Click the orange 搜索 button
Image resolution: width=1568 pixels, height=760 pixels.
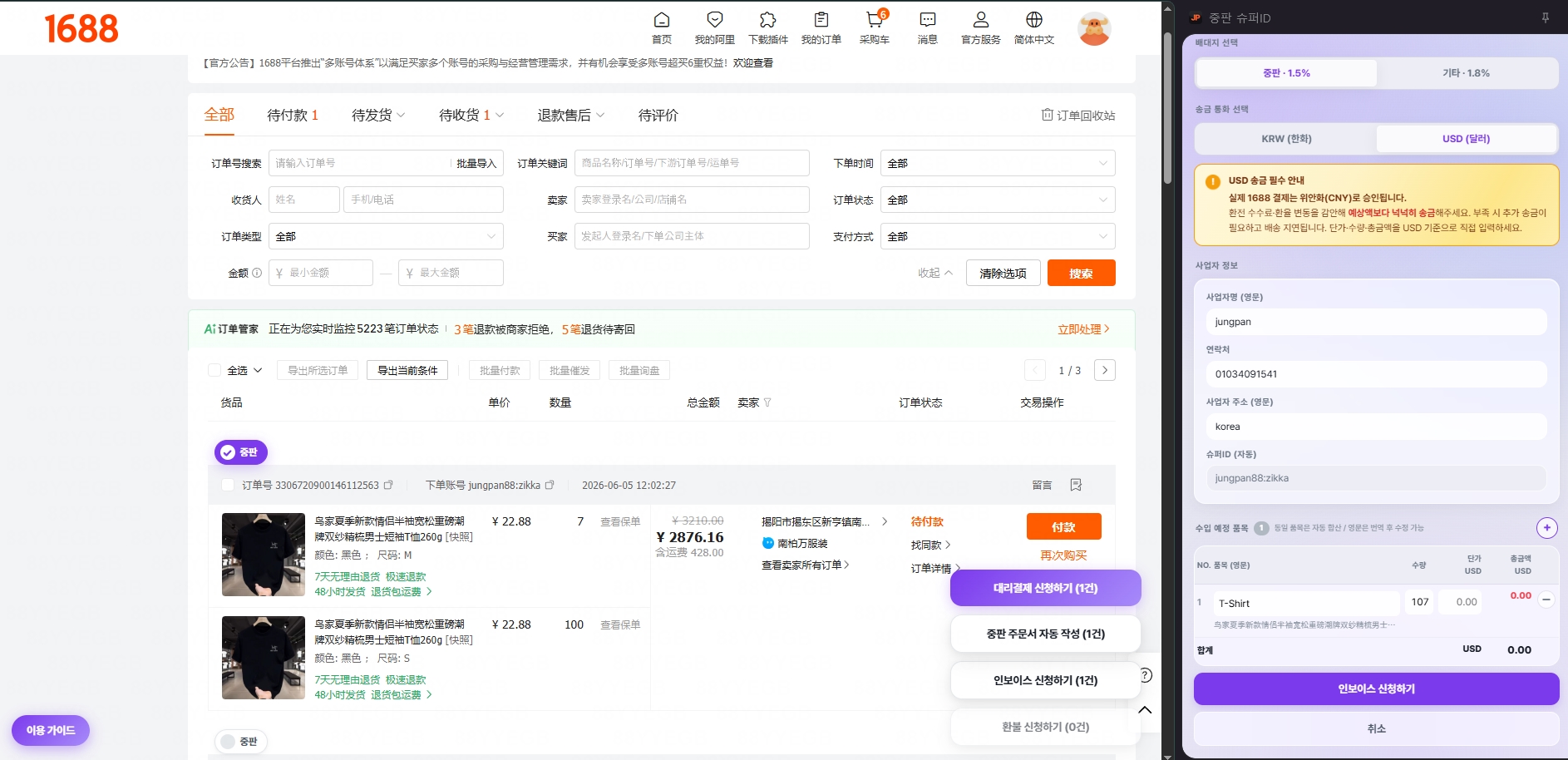[1081, 273]
